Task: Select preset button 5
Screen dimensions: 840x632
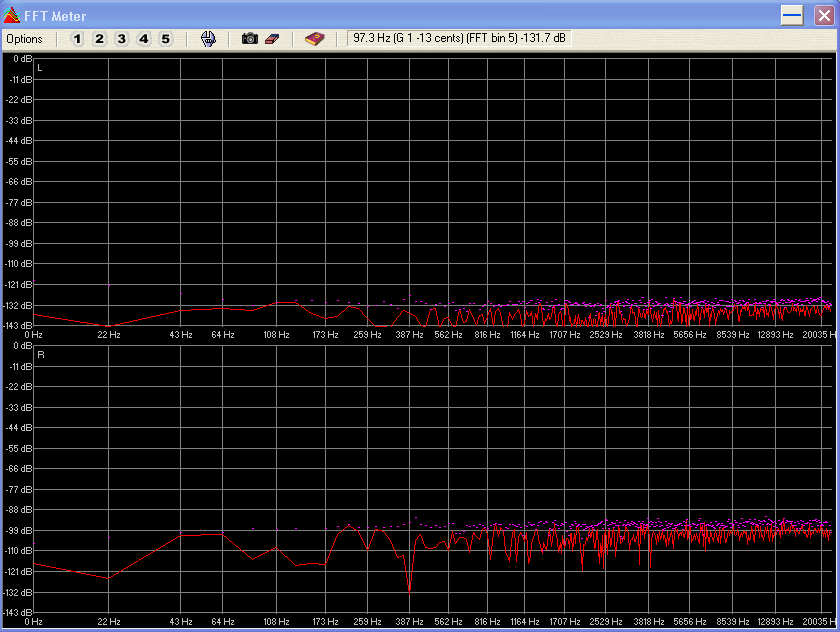Action: coord(165,39)
